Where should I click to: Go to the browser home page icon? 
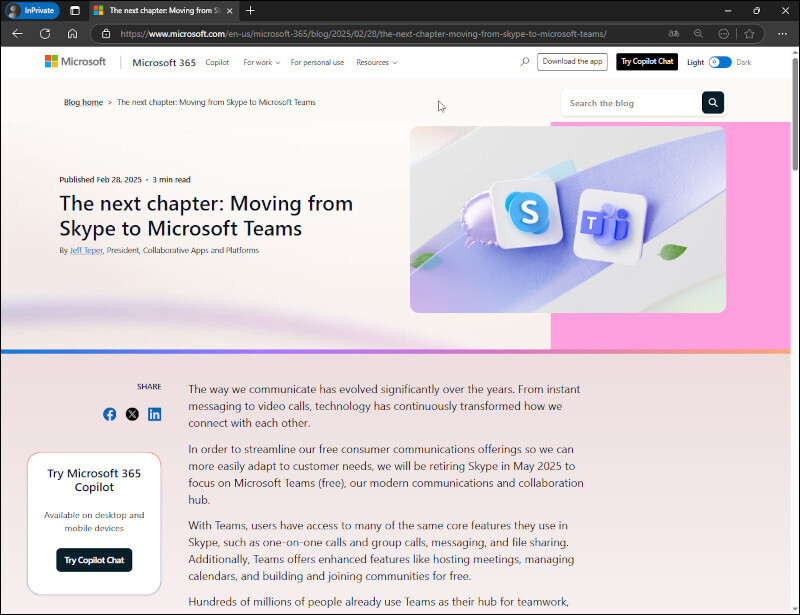[72, 34]
